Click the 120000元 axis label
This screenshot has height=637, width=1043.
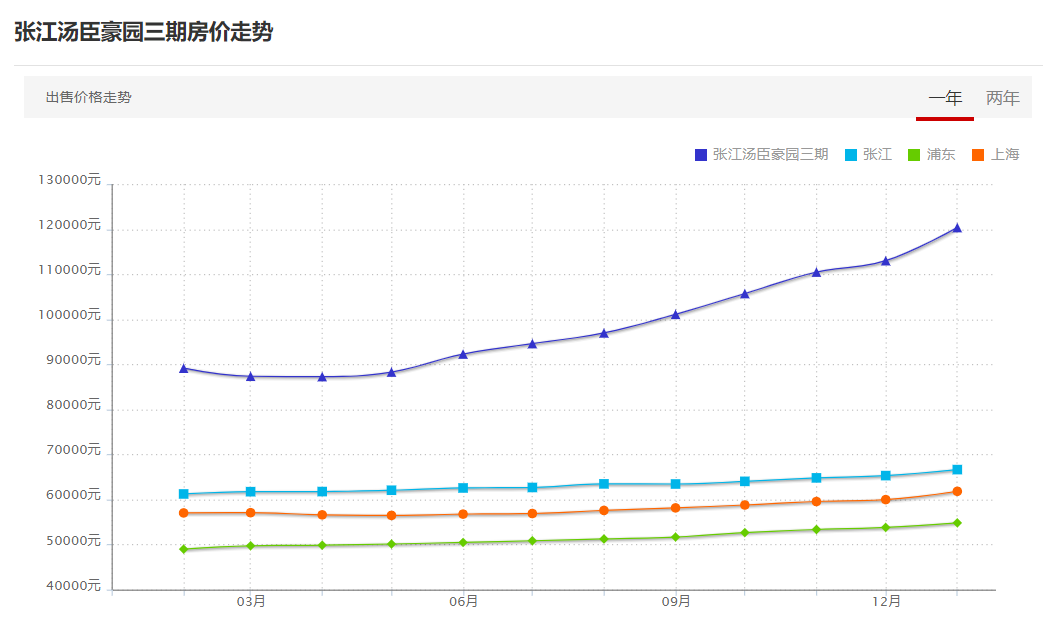tap(69, 225)
